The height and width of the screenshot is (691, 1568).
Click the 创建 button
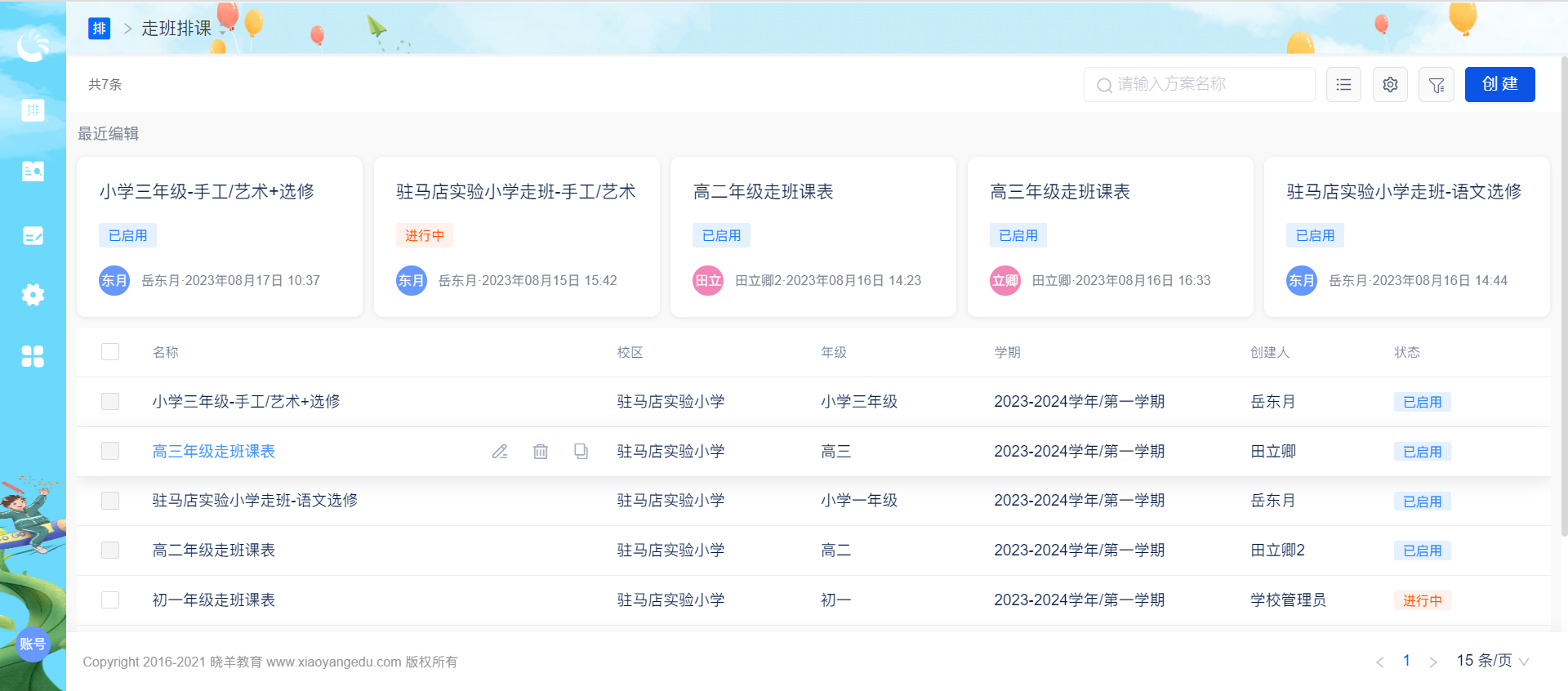1499,84
